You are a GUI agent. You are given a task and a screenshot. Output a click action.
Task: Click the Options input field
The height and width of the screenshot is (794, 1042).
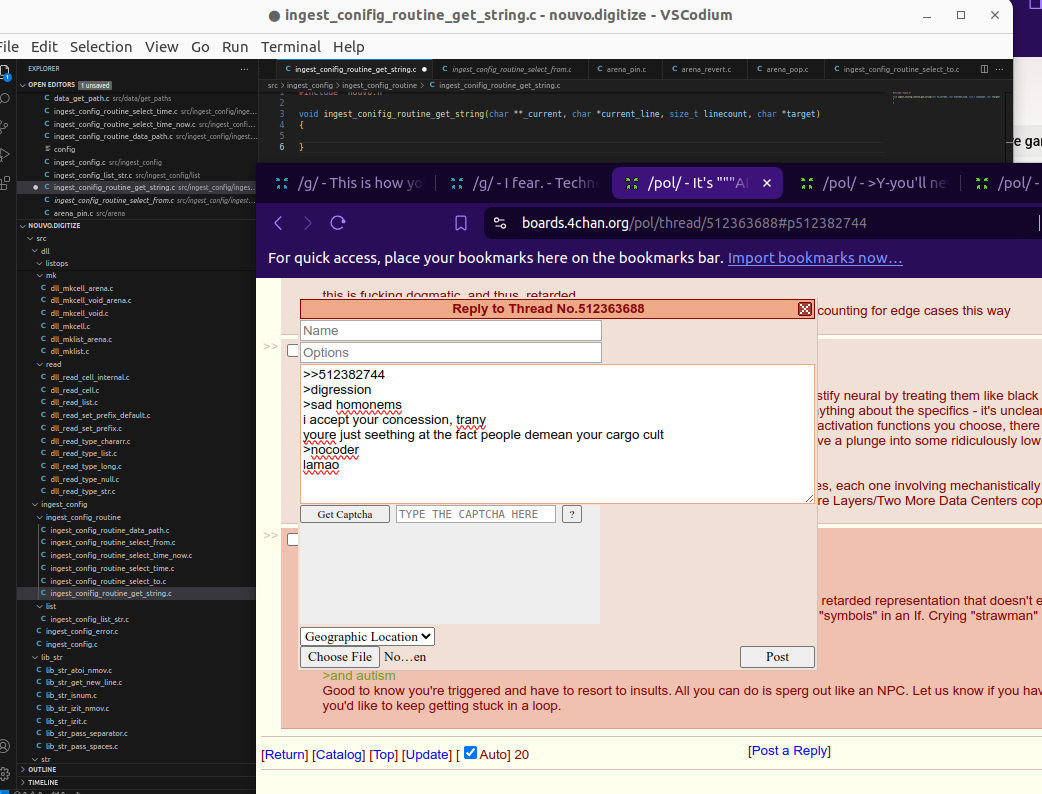(451, 352)
